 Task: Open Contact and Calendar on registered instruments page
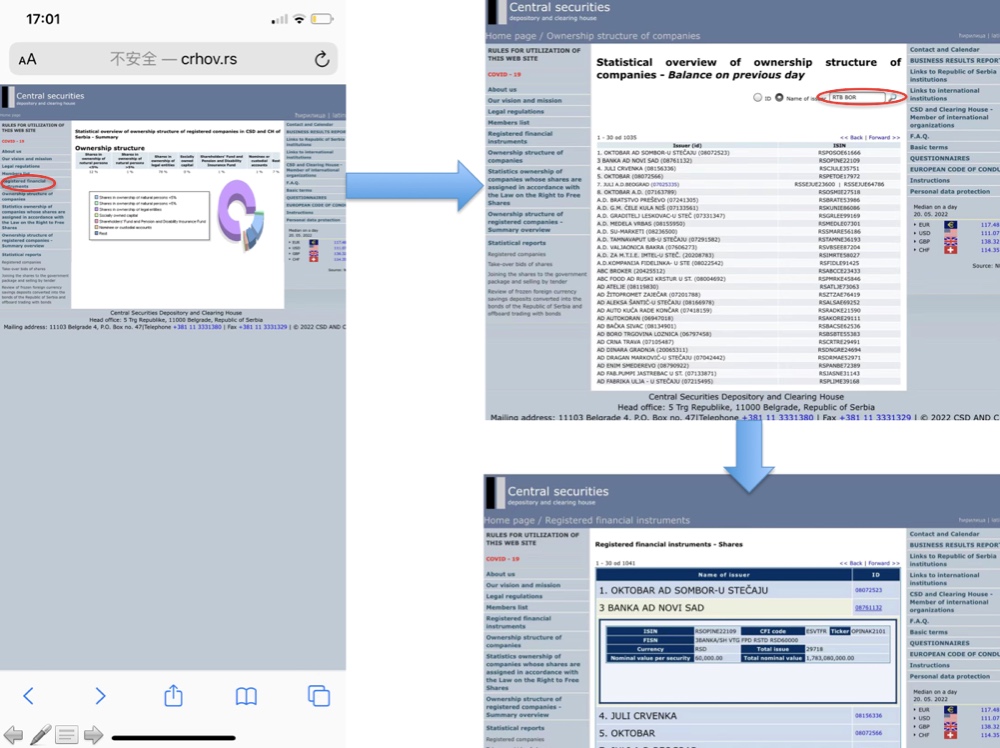tap(945, 534)
